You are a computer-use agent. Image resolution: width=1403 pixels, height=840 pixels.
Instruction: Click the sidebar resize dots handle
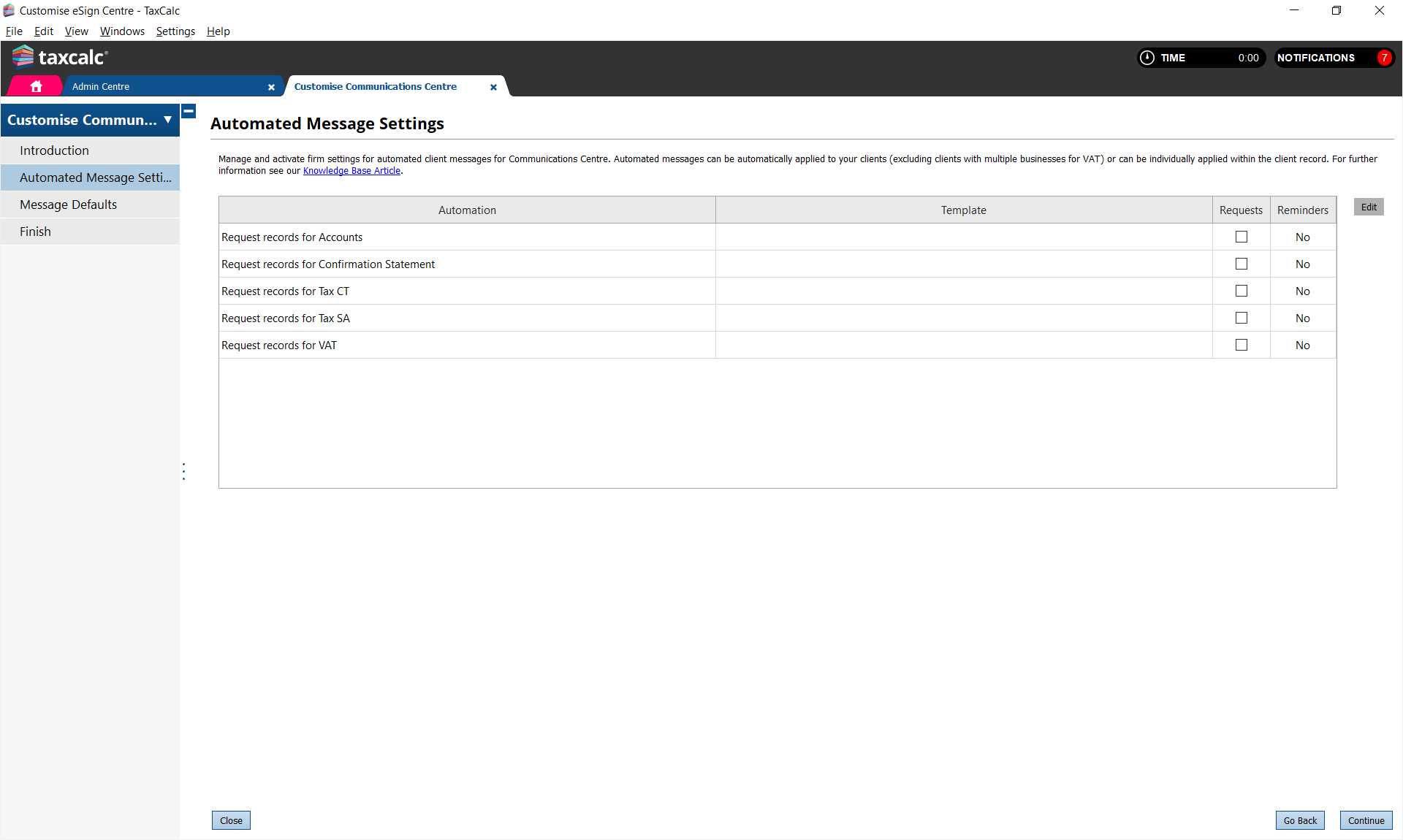tap(183, 471)
